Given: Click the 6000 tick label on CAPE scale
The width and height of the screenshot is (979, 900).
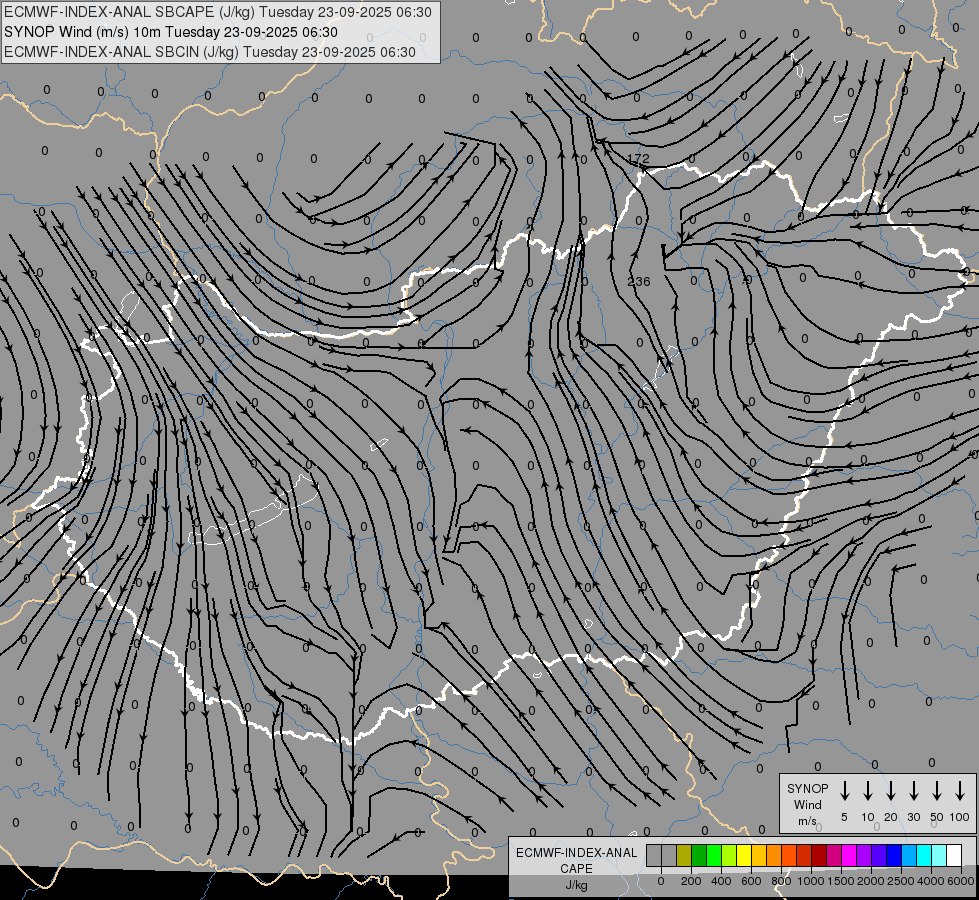Looking at the screenshot, I should pyautogui.click(x=961, y=881).
